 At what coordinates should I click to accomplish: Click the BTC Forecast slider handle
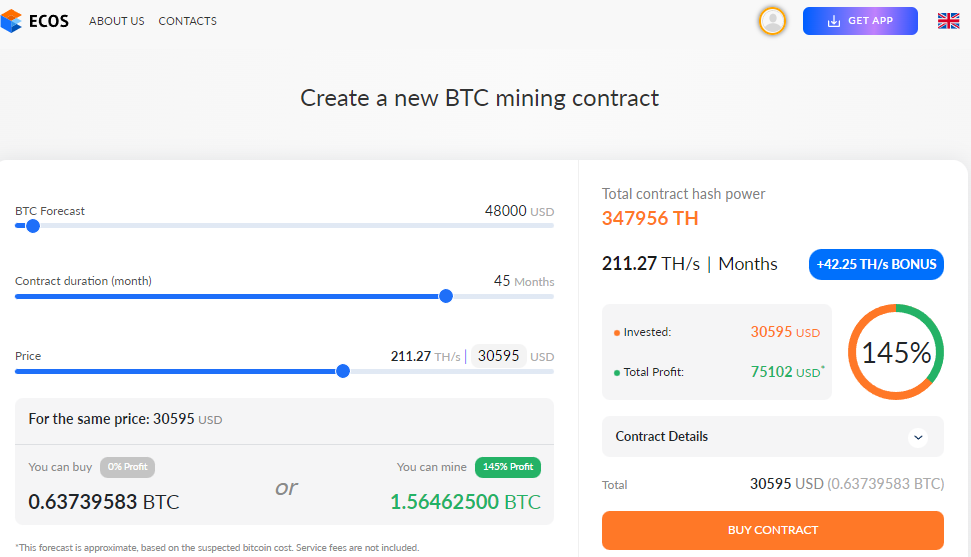coord(33,226)
